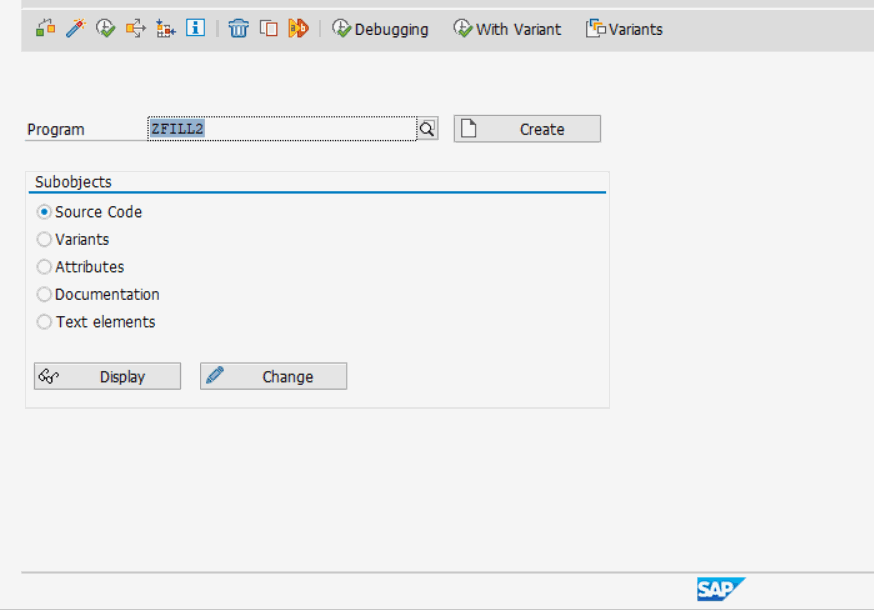Open value help for the Program field
Screen dimensions: 874x610
pyautogui.click(x=427, y=128)
